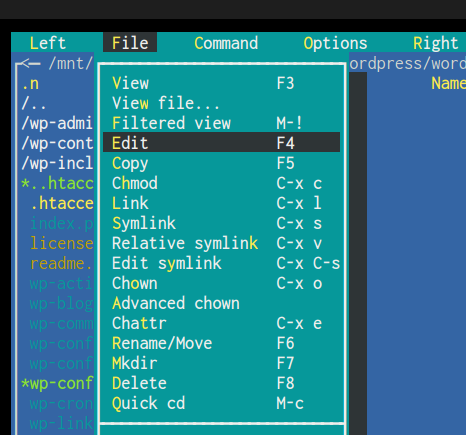
Task: Open the Options menu
Action: pos(335,43)
